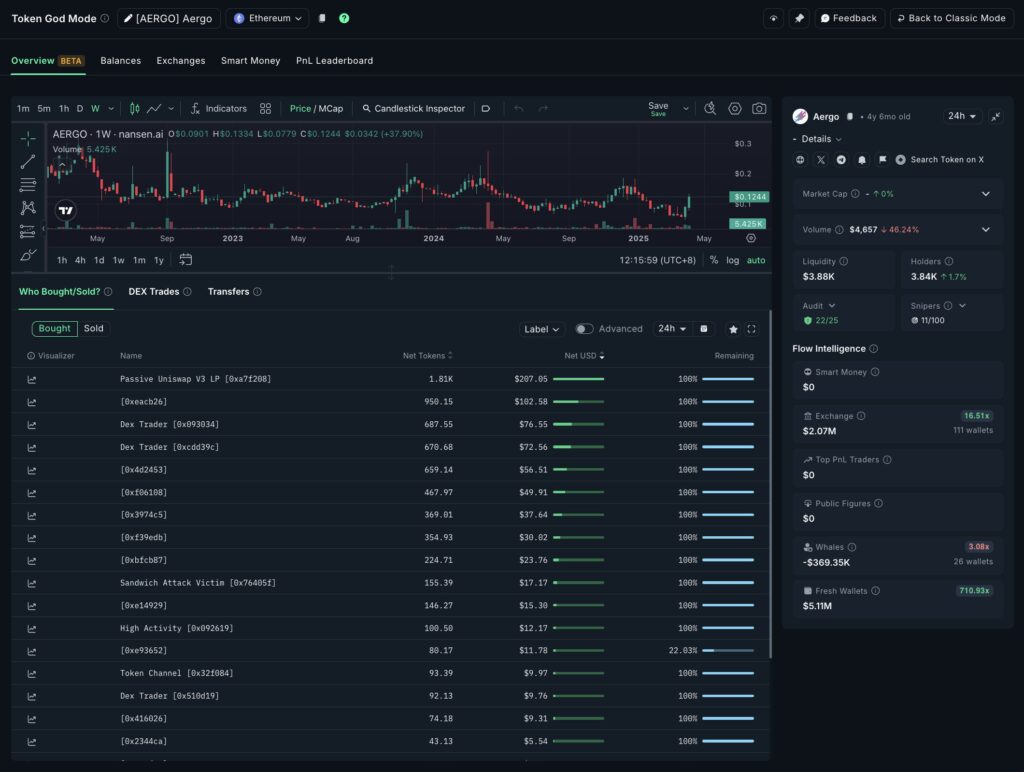This screenshot has width=1024, height=772.
Task: Select the crosshair cursor tool on chart
Action: click(27, 138)
